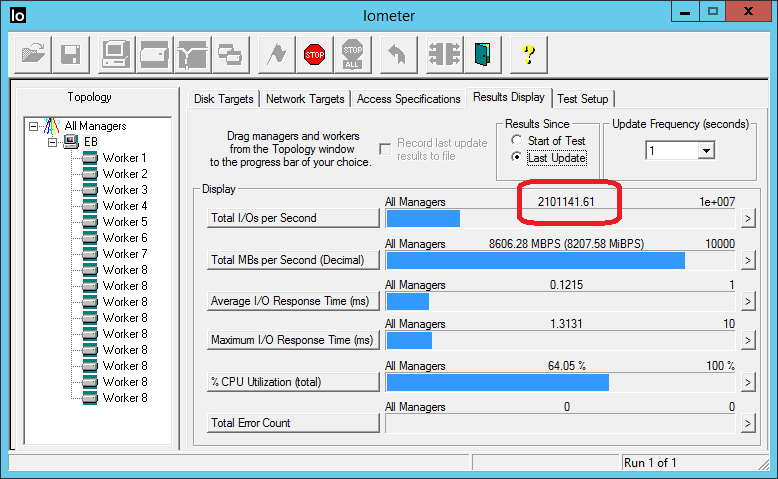Click the Save test configuration disk icon
Screen dimensions: 778x479
[71, 54]
